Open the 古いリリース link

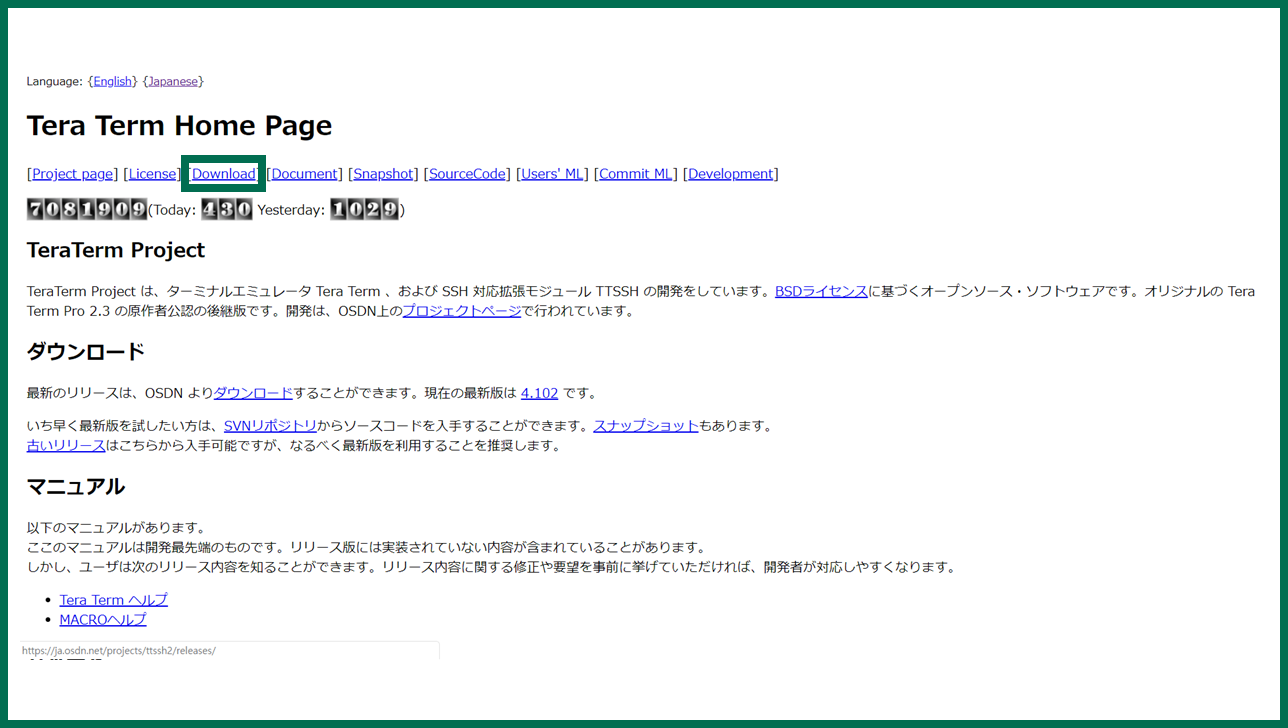66,445
